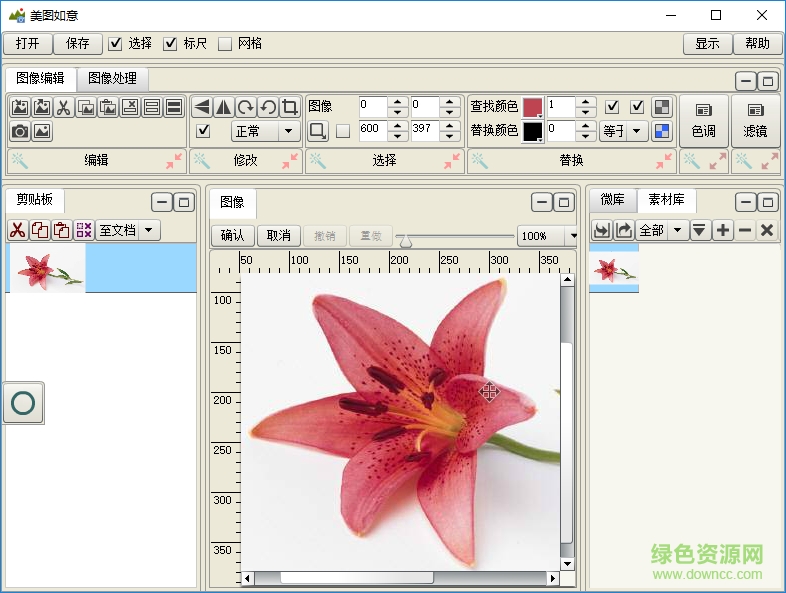This screenshot has width=786, height=593.
Task: Click the flower thumbnail in clipboard panel
Action: pos(46,270)
